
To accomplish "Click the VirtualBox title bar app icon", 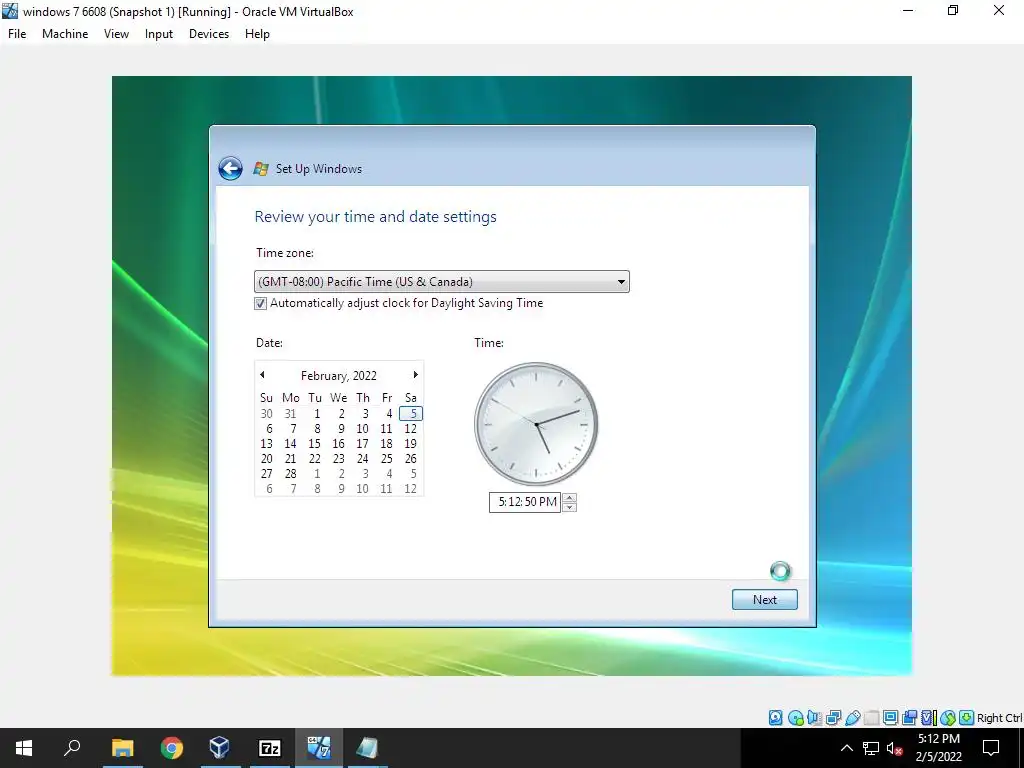I will click(x=10, y=11).
